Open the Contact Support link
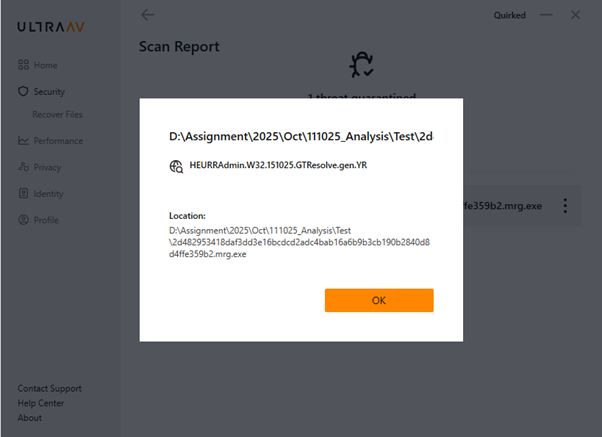 (50, 388)
